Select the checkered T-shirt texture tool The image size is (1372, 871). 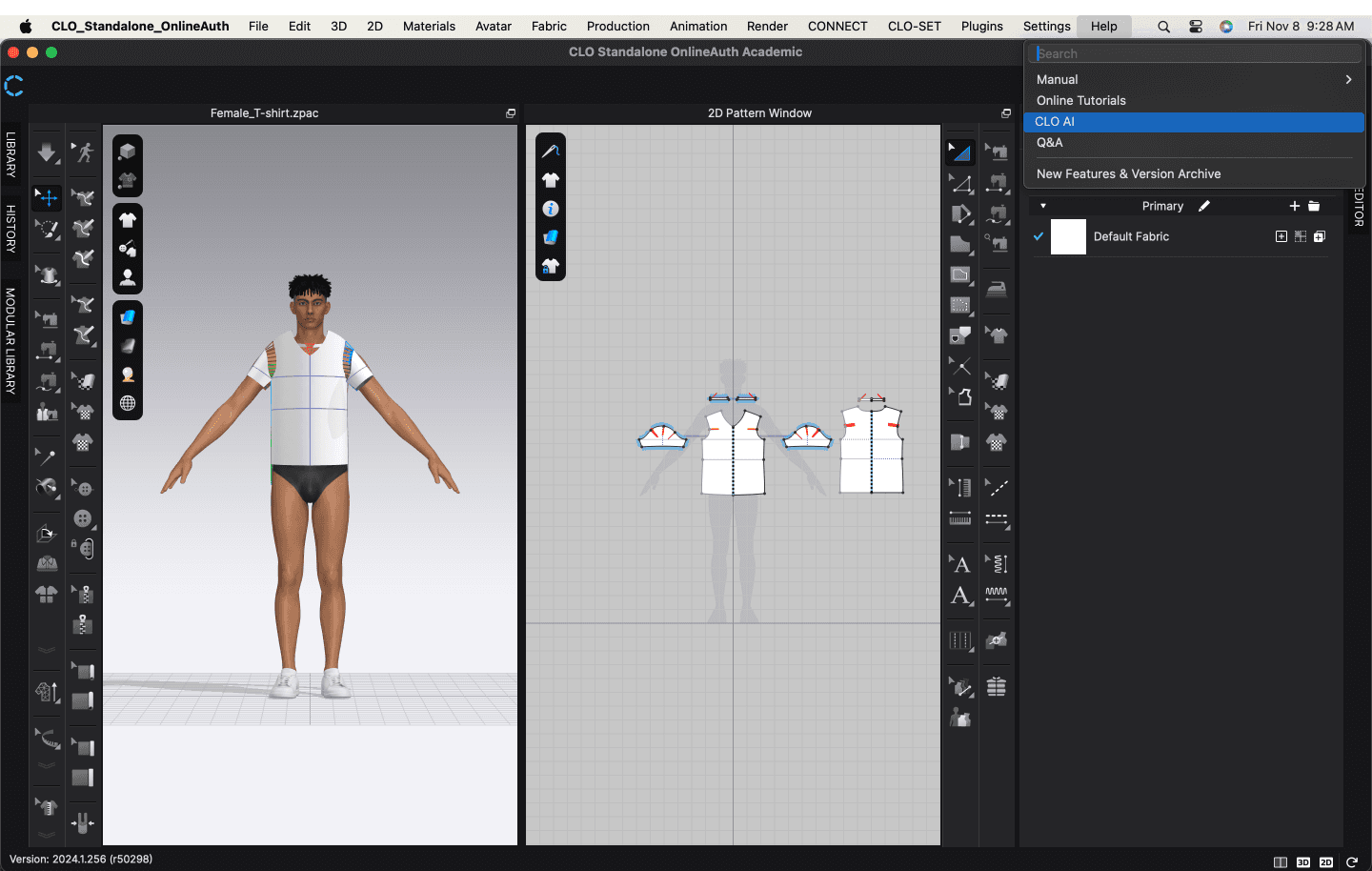point(997,442)
